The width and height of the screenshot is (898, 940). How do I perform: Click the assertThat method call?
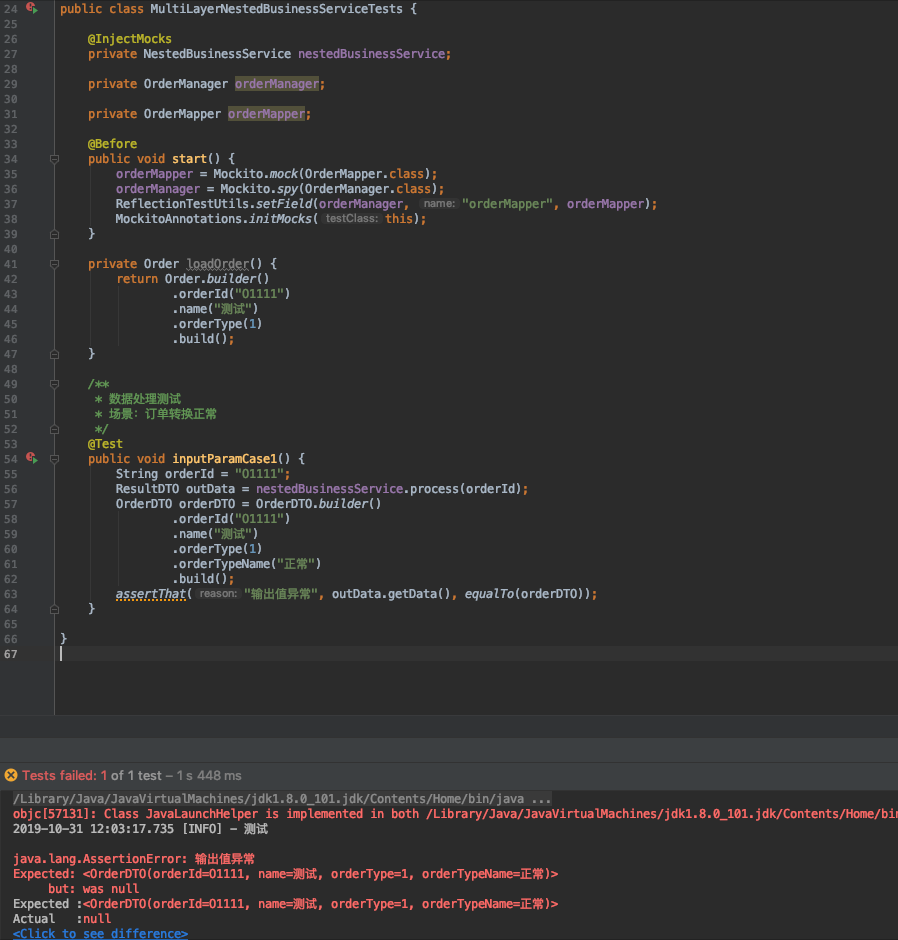click(x=149, y=594)
